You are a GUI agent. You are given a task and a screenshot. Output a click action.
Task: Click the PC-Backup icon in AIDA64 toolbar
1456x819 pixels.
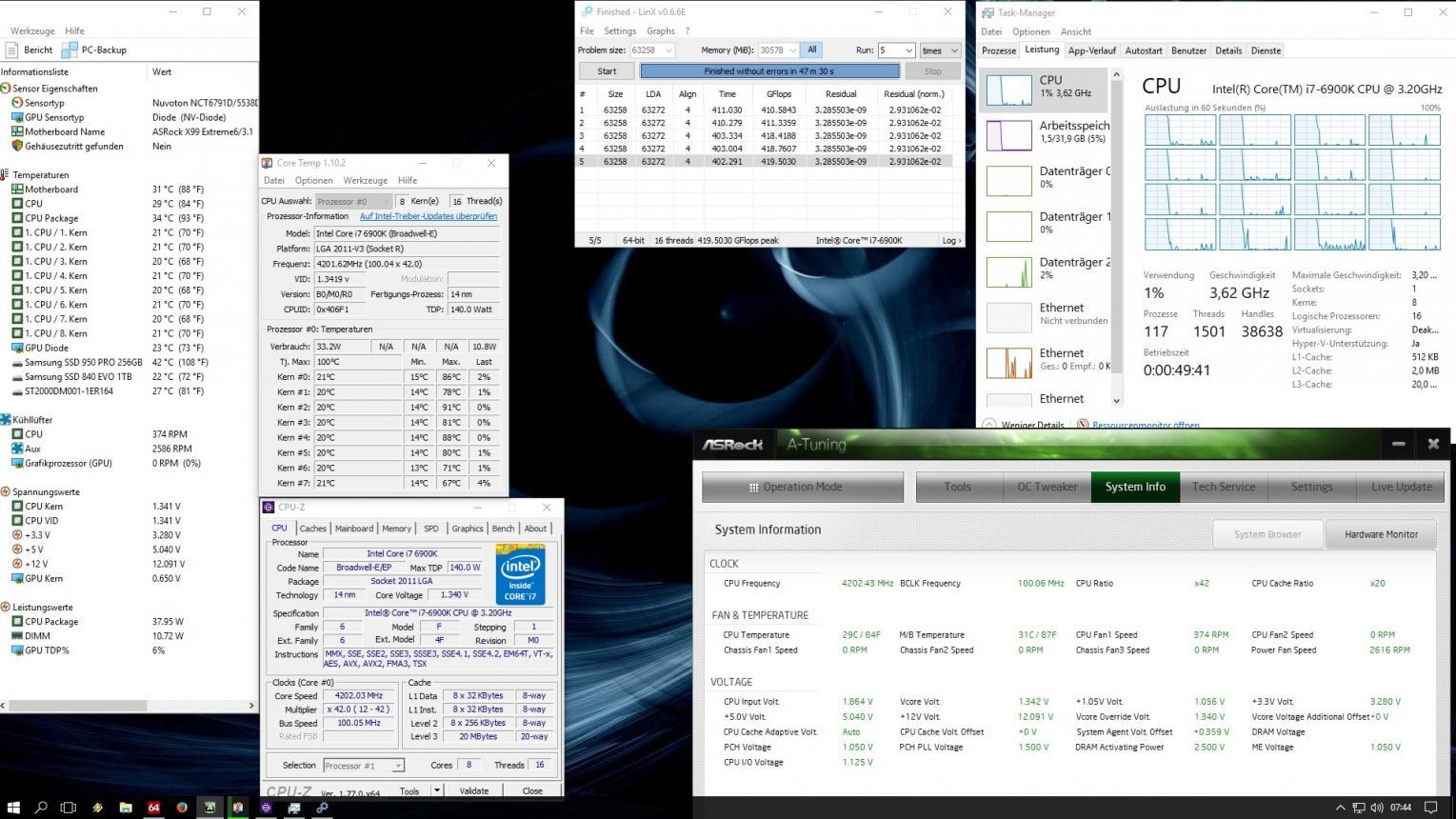tap(70, 50)
